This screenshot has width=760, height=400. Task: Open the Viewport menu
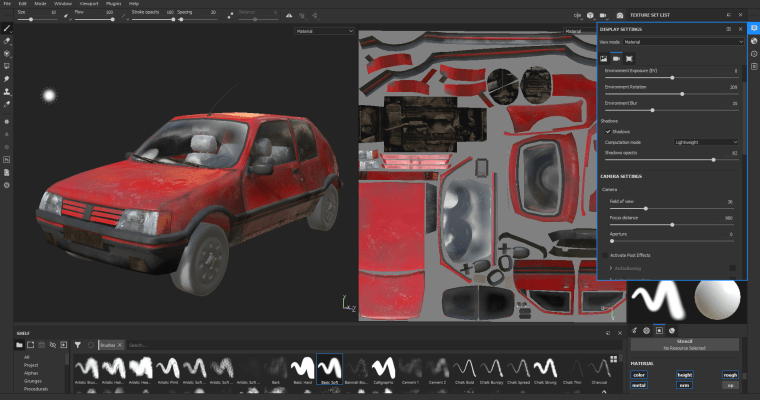(x=87, y=4)
